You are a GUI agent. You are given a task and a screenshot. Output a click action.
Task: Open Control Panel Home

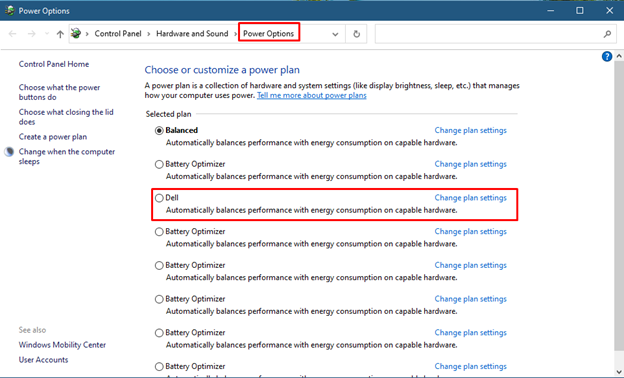(54, 64)
